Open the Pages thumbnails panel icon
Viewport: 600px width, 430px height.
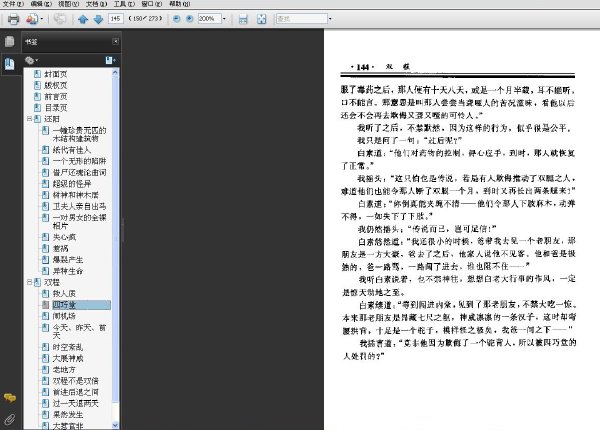[x=10, y=41]
